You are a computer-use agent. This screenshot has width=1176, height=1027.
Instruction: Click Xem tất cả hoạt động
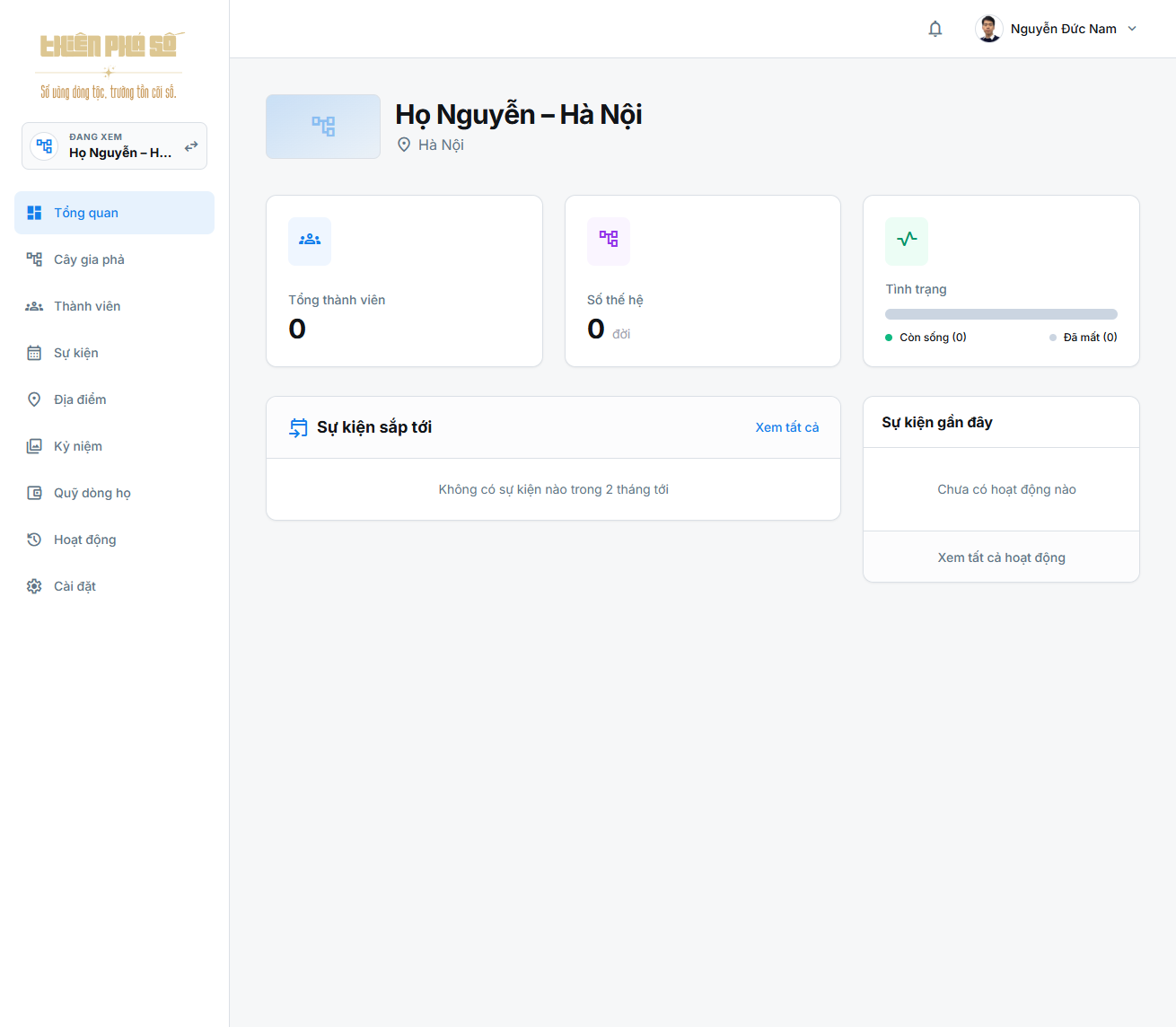(x=1001, y=557)
